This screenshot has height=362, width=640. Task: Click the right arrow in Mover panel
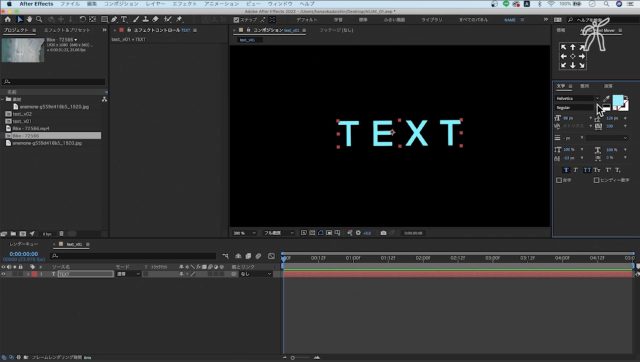tap(582, 56)
